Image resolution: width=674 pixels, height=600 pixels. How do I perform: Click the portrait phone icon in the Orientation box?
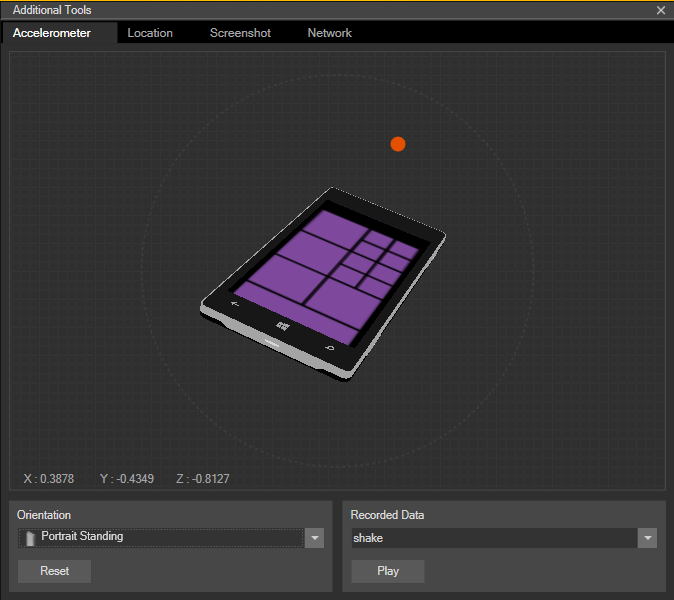click(30, 538)
